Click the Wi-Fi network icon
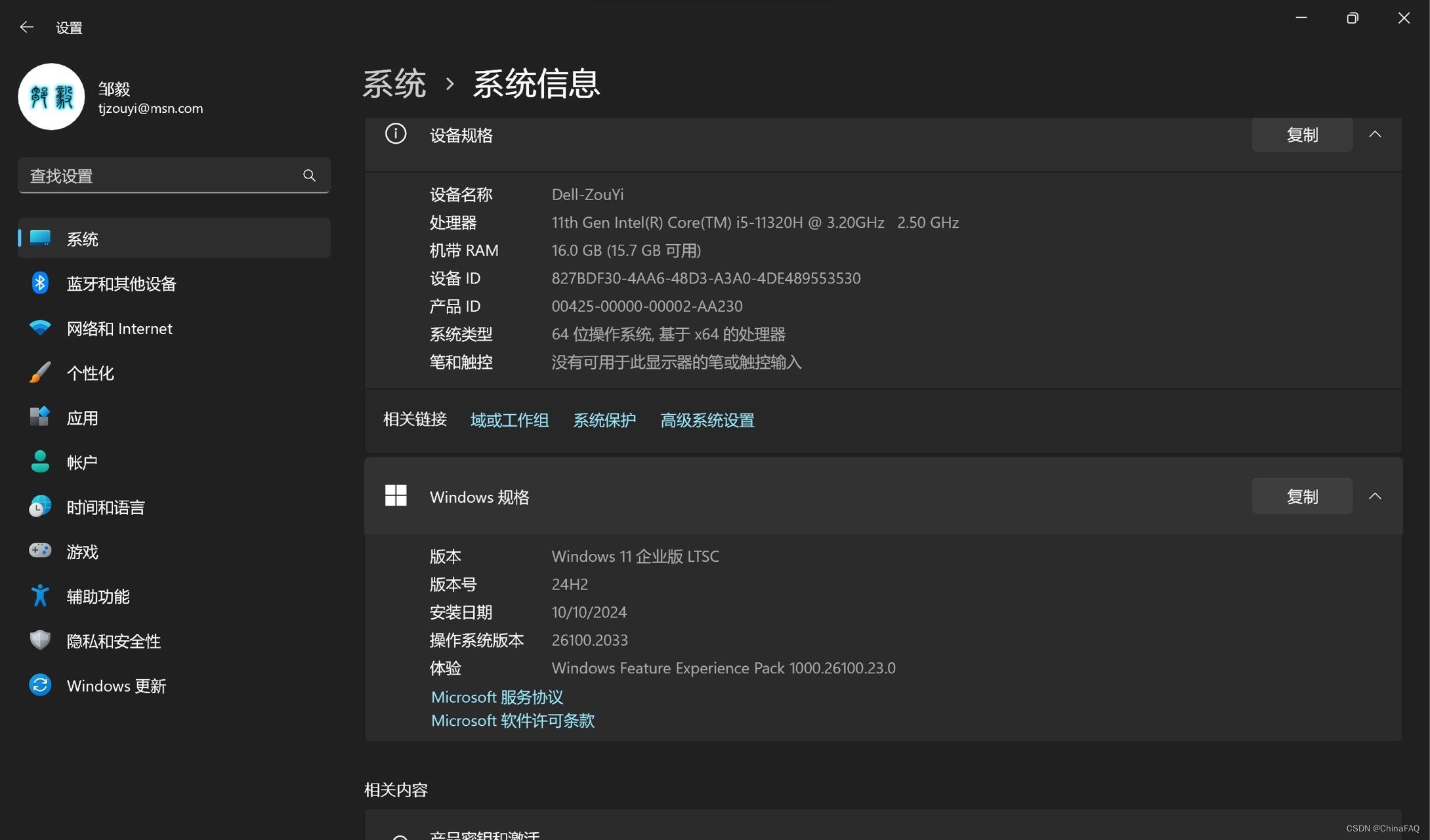Image resolution: width=1430 pixels, height=840 pixels. tap(40, 327)
